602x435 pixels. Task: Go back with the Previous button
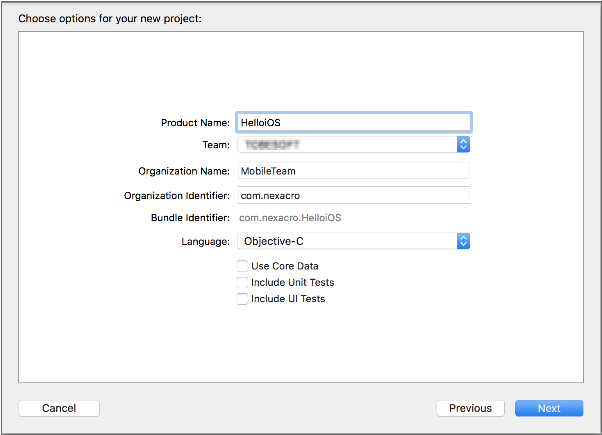click(x=470, y=408)
